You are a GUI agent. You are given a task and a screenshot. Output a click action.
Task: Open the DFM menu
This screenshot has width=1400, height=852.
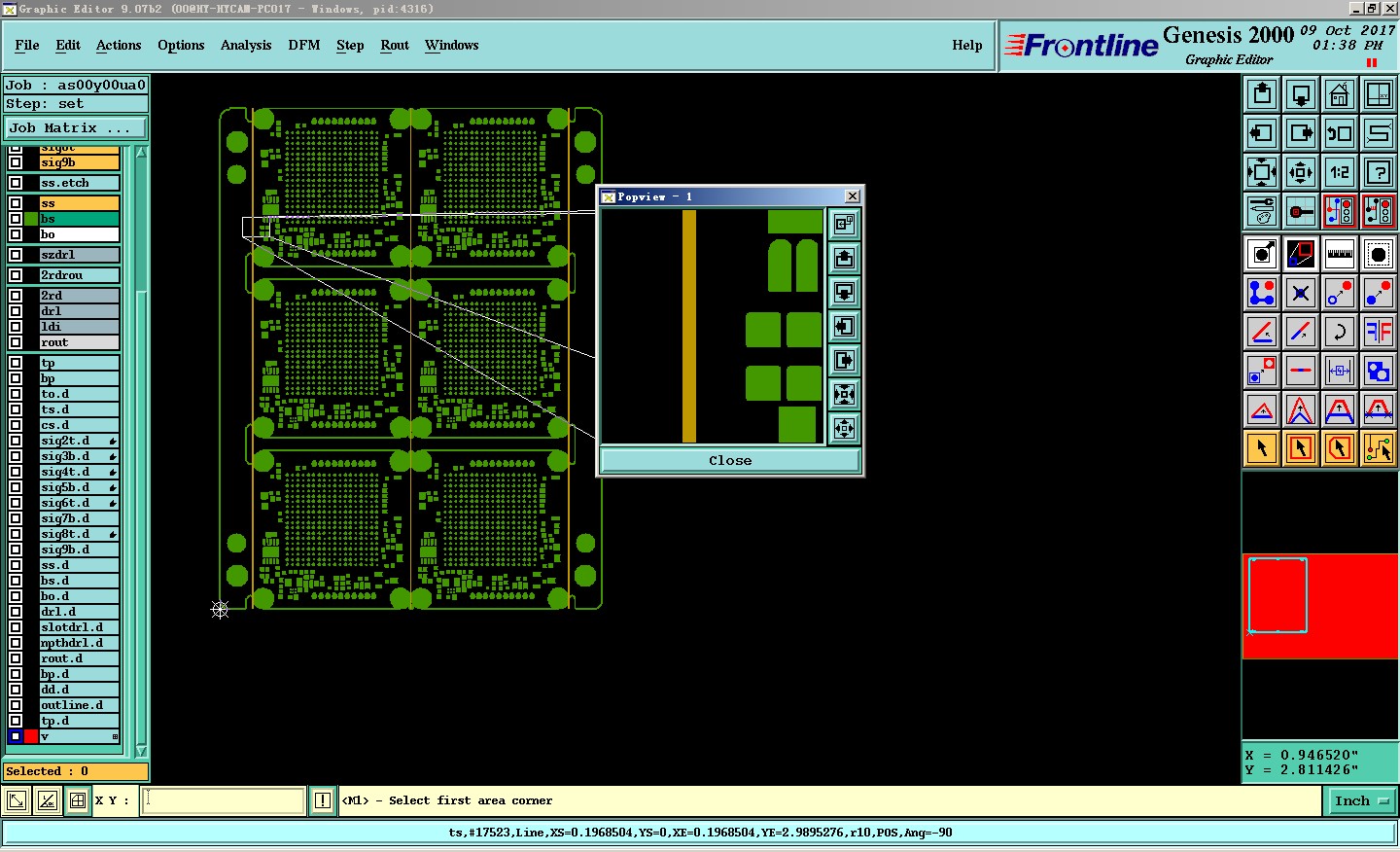[303, 45]
